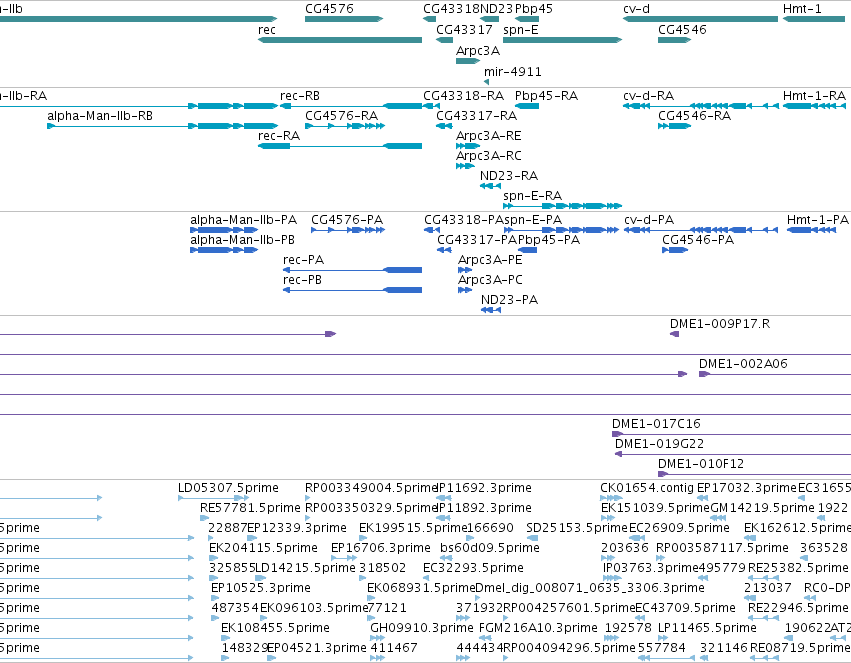The width and height of the screenshot is (851, 663).
Task: Click the mir-4911 gene label
Action: 512,72
